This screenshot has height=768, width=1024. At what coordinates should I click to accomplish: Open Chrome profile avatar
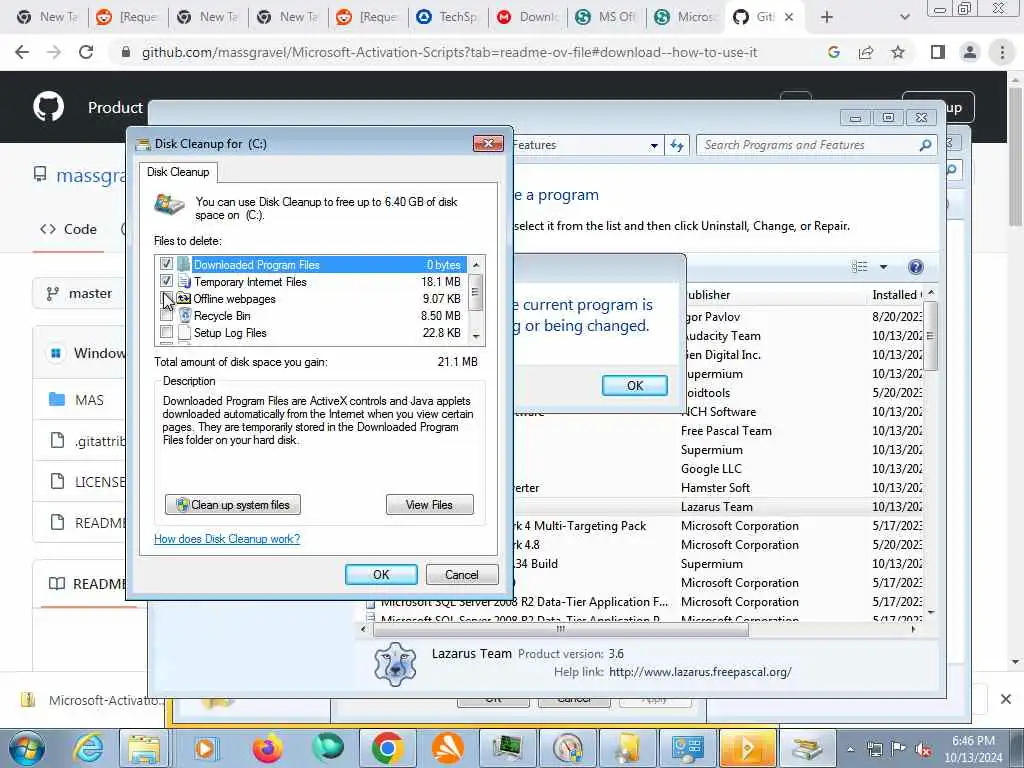970,52
